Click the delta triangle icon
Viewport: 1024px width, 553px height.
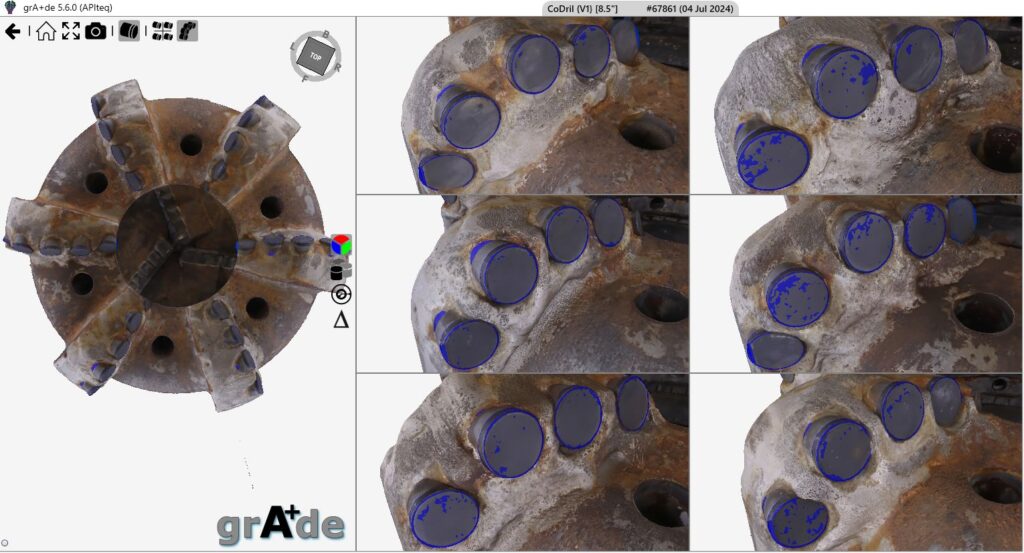coord(341,321)
